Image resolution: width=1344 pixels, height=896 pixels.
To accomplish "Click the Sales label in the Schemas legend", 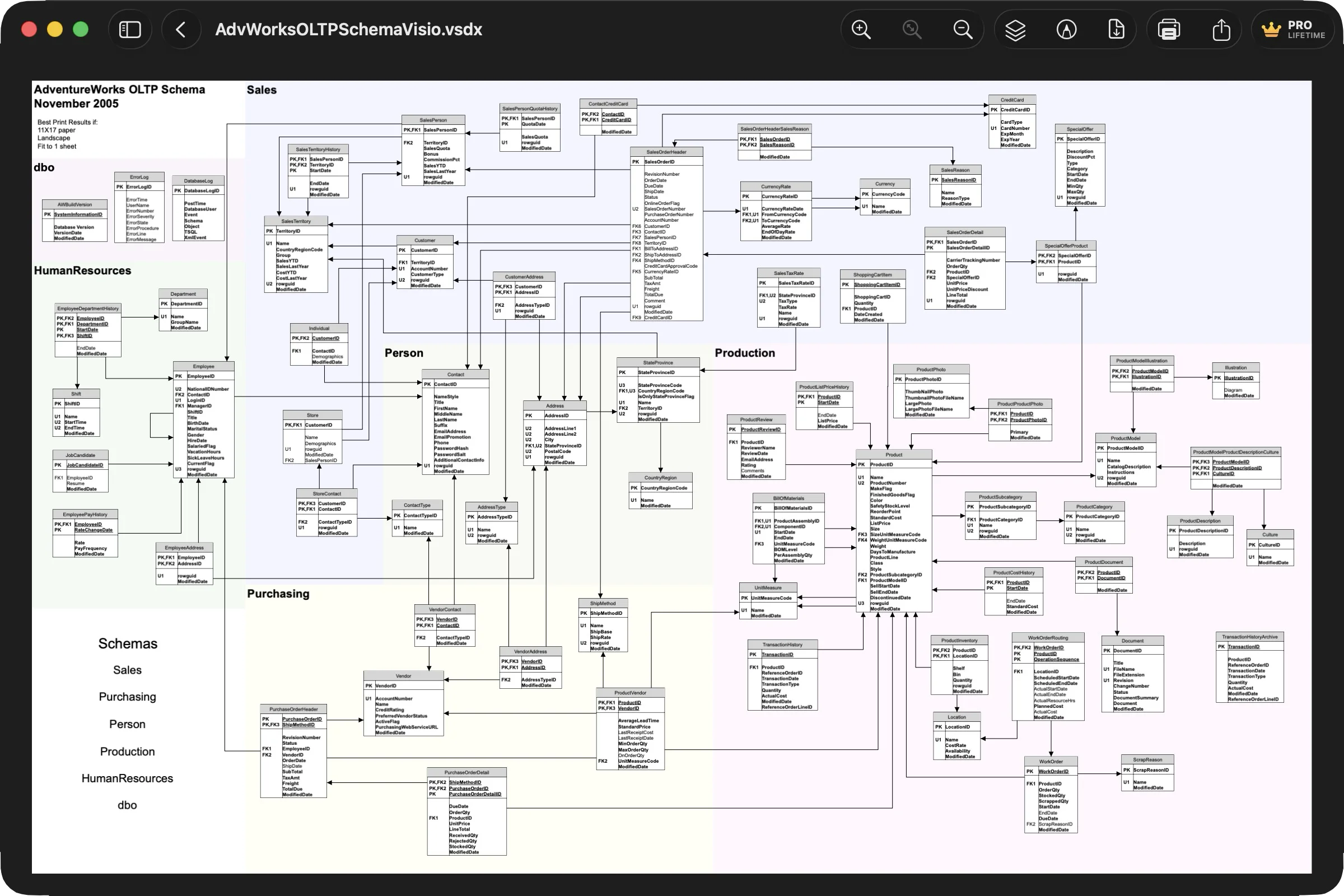I will pos(128,670).
